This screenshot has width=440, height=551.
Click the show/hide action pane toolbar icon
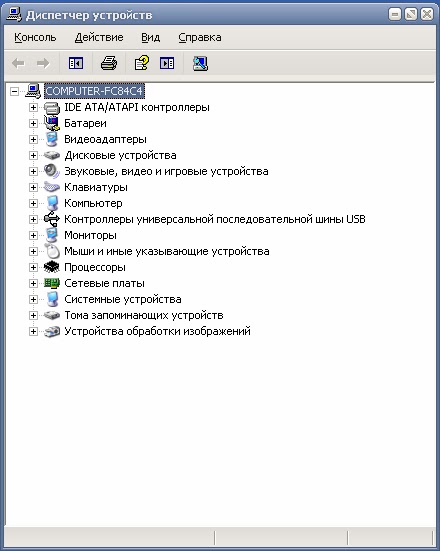pyautogui.click(x=167, y=63)
